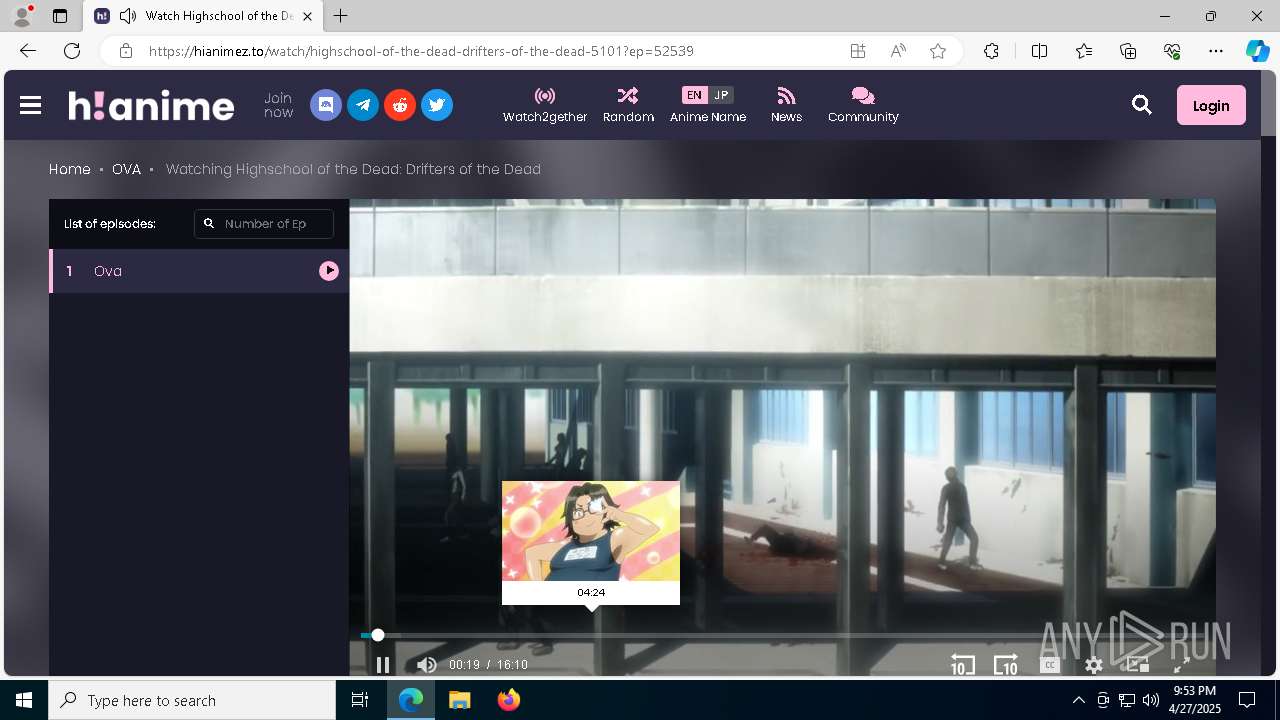Click the Login button
The height and width of the screenshot is (720, 1280).
[1211, 105]
